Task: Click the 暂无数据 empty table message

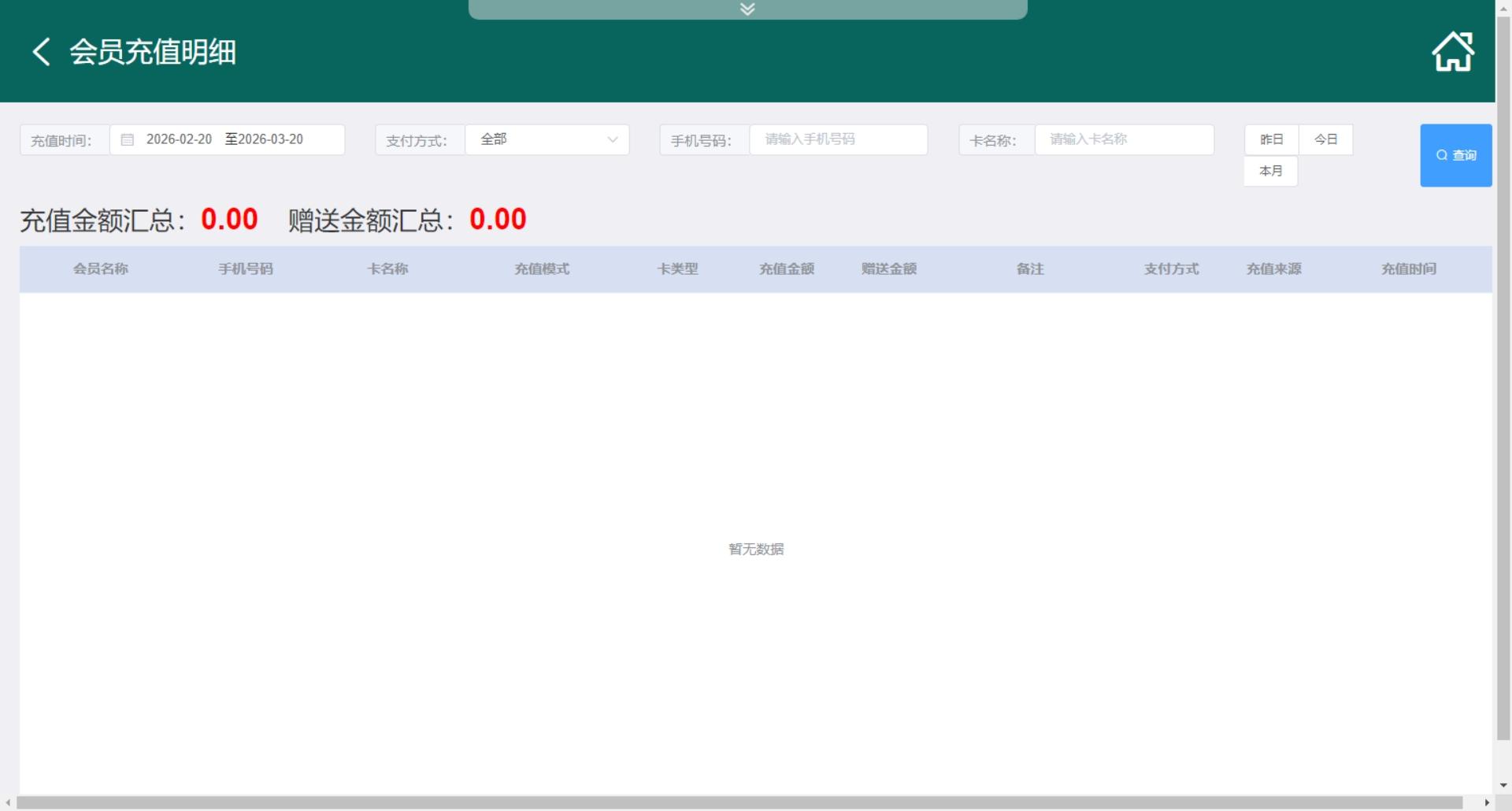Action: pos(756,550)
